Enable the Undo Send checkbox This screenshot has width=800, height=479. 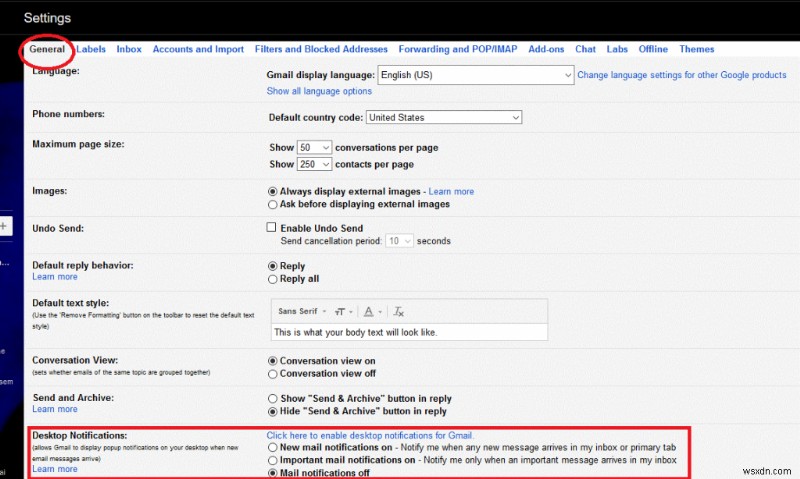click(x=271, y=228)
